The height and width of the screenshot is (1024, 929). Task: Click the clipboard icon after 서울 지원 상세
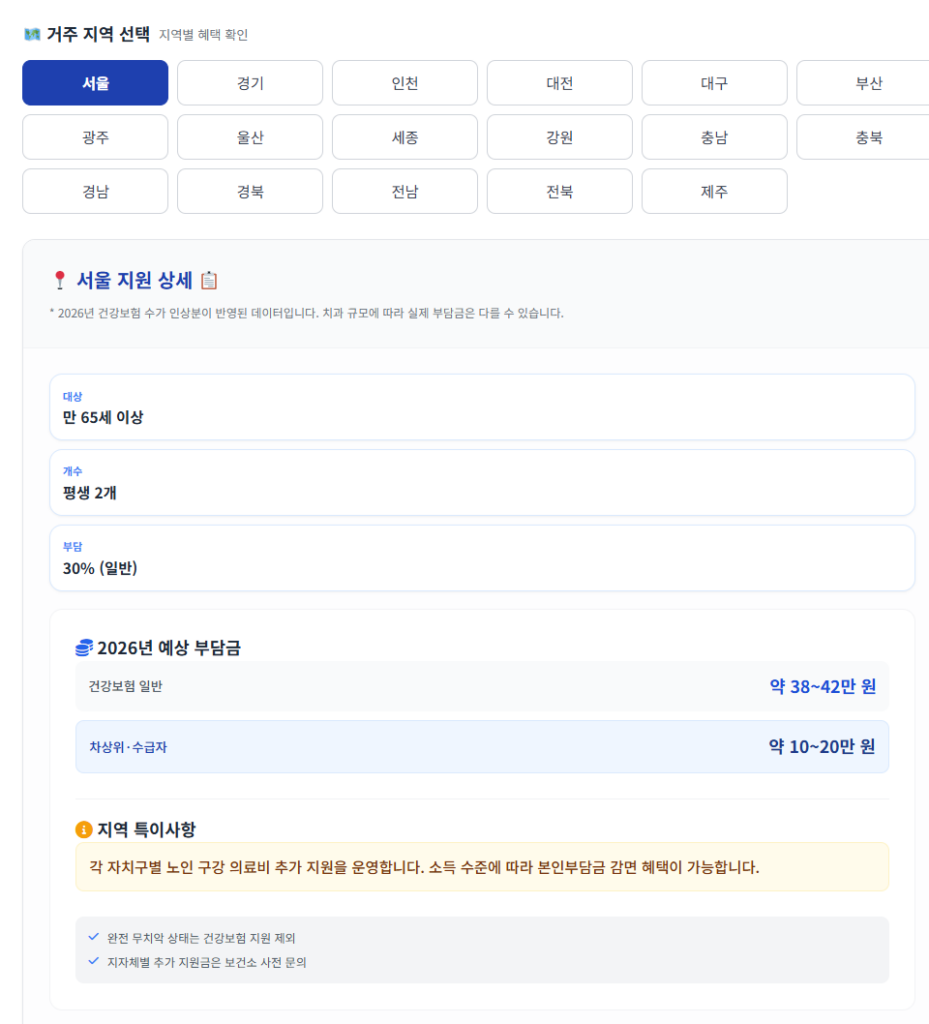pyautogui.click(x=209, y=280)
